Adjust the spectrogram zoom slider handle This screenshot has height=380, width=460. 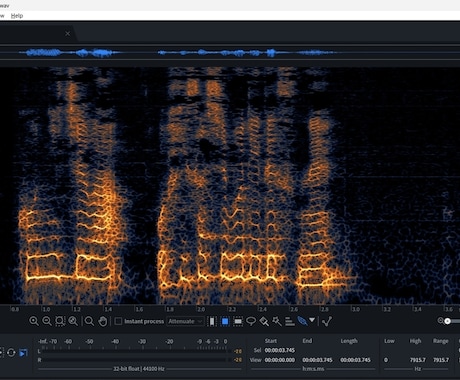447,321
